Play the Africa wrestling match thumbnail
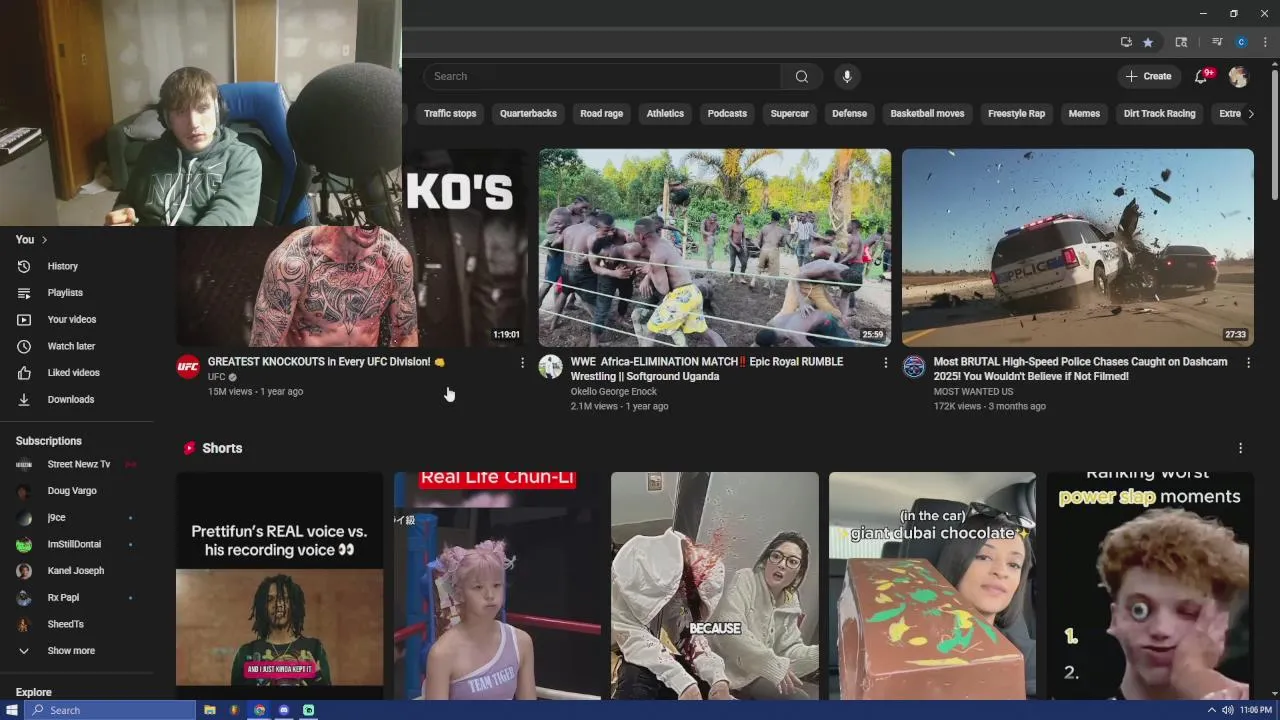1280x720 pixels. coord(715,247)
